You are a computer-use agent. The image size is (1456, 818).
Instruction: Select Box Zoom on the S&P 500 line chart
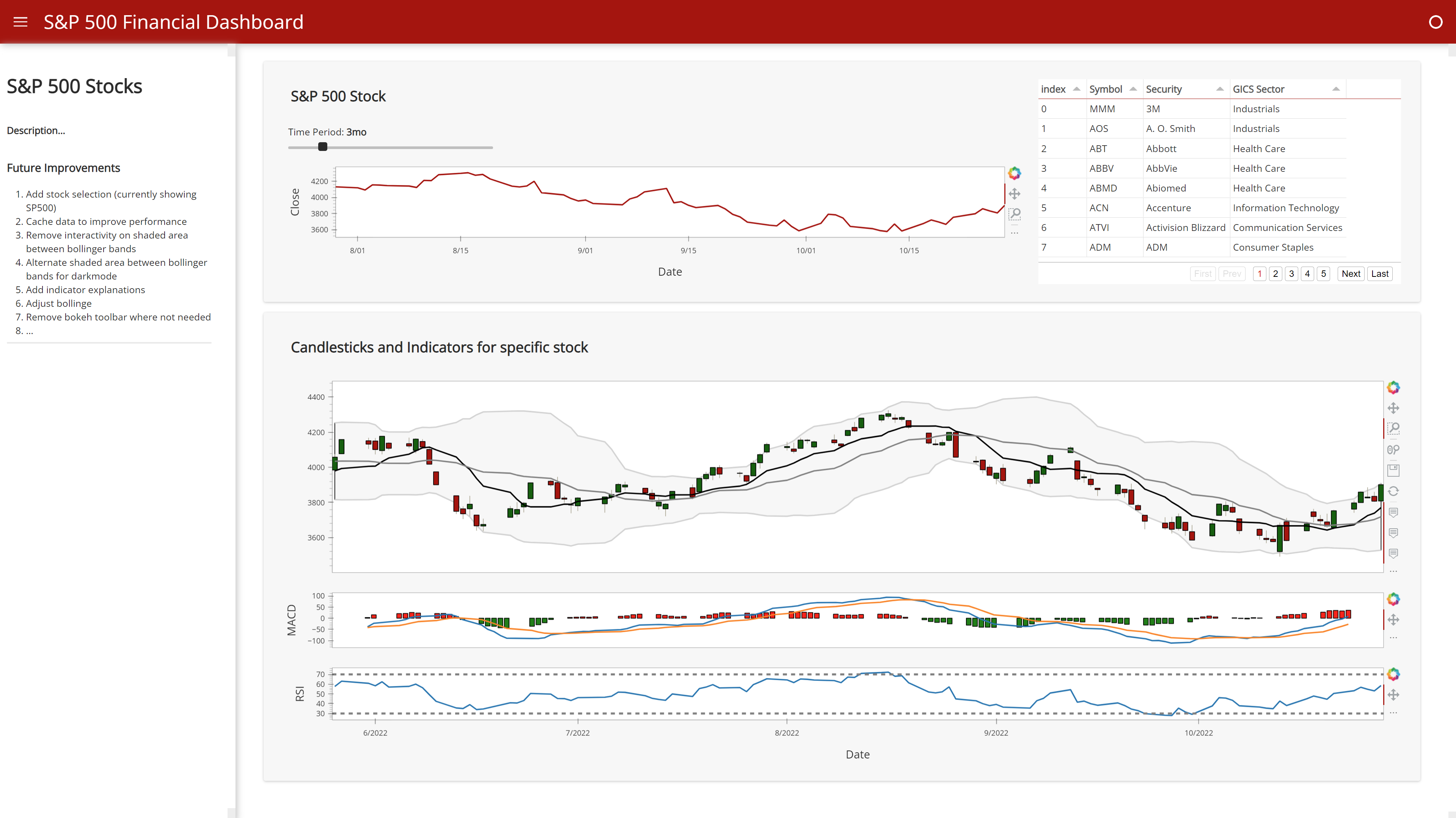(x=1015, y=214)
